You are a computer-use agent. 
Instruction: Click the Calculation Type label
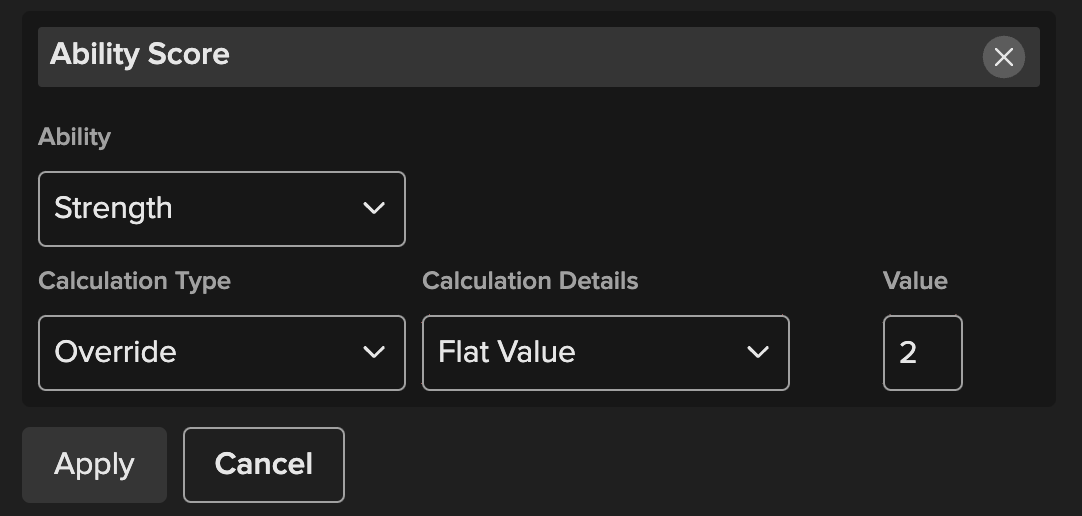tap(134, 281)
